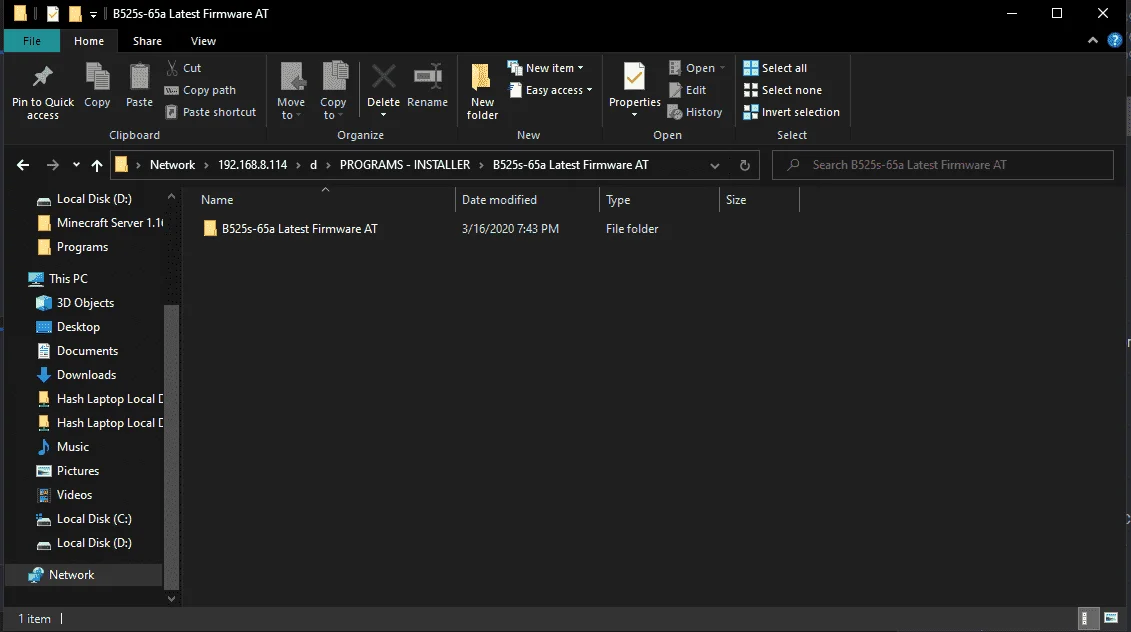Click Network in the address path
1131x632 pixels.
[172, 164]
